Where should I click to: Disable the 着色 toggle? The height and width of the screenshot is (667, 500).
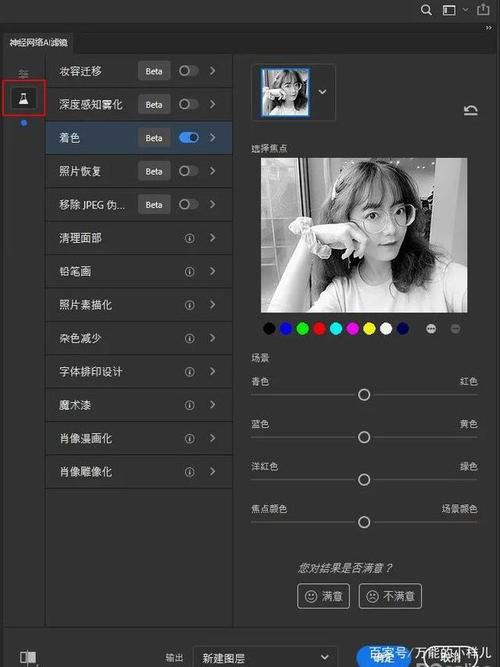click(189, 137)
